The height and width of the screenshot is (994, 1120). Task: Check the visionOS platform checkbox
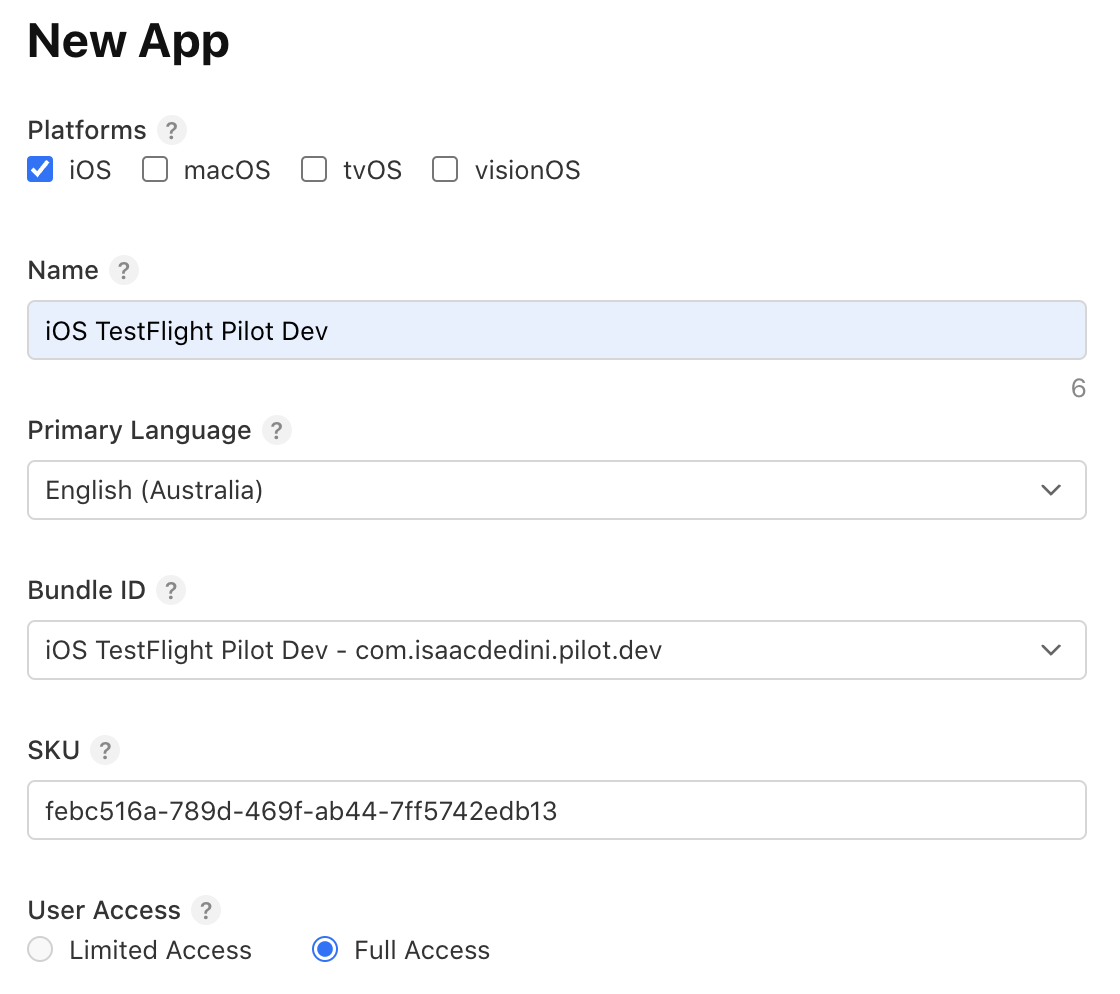click(445, 170)
